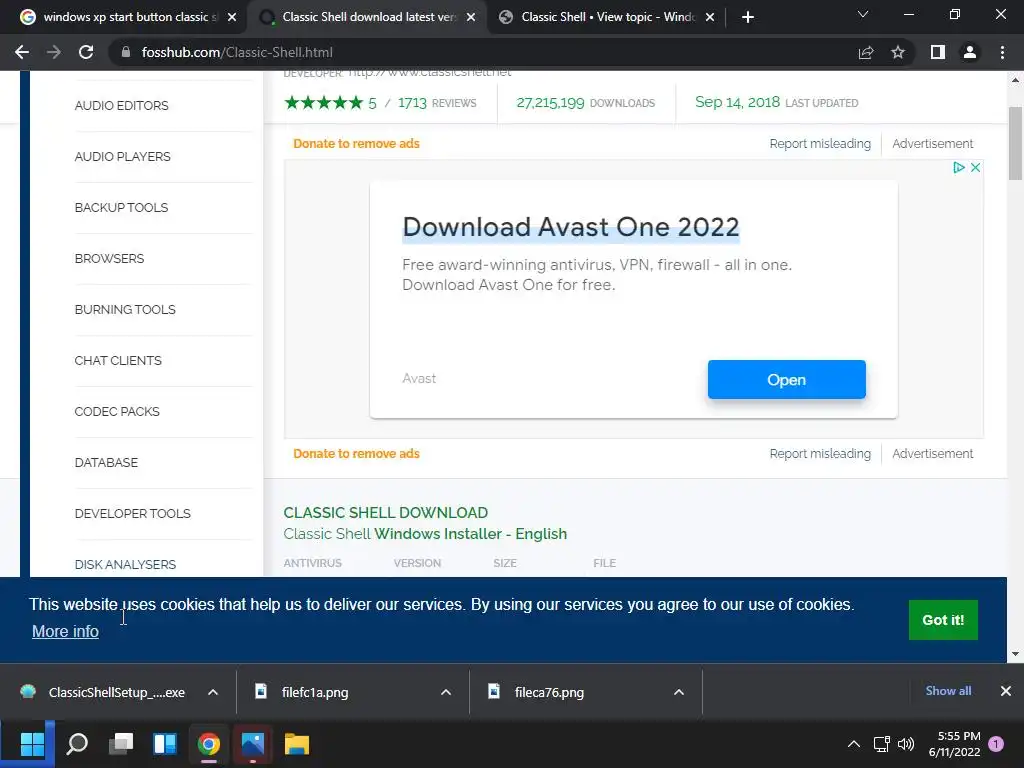Click the AdChoices triangle icon on ad
This screenshot has width=1024, height=768.
click(959, 167)
